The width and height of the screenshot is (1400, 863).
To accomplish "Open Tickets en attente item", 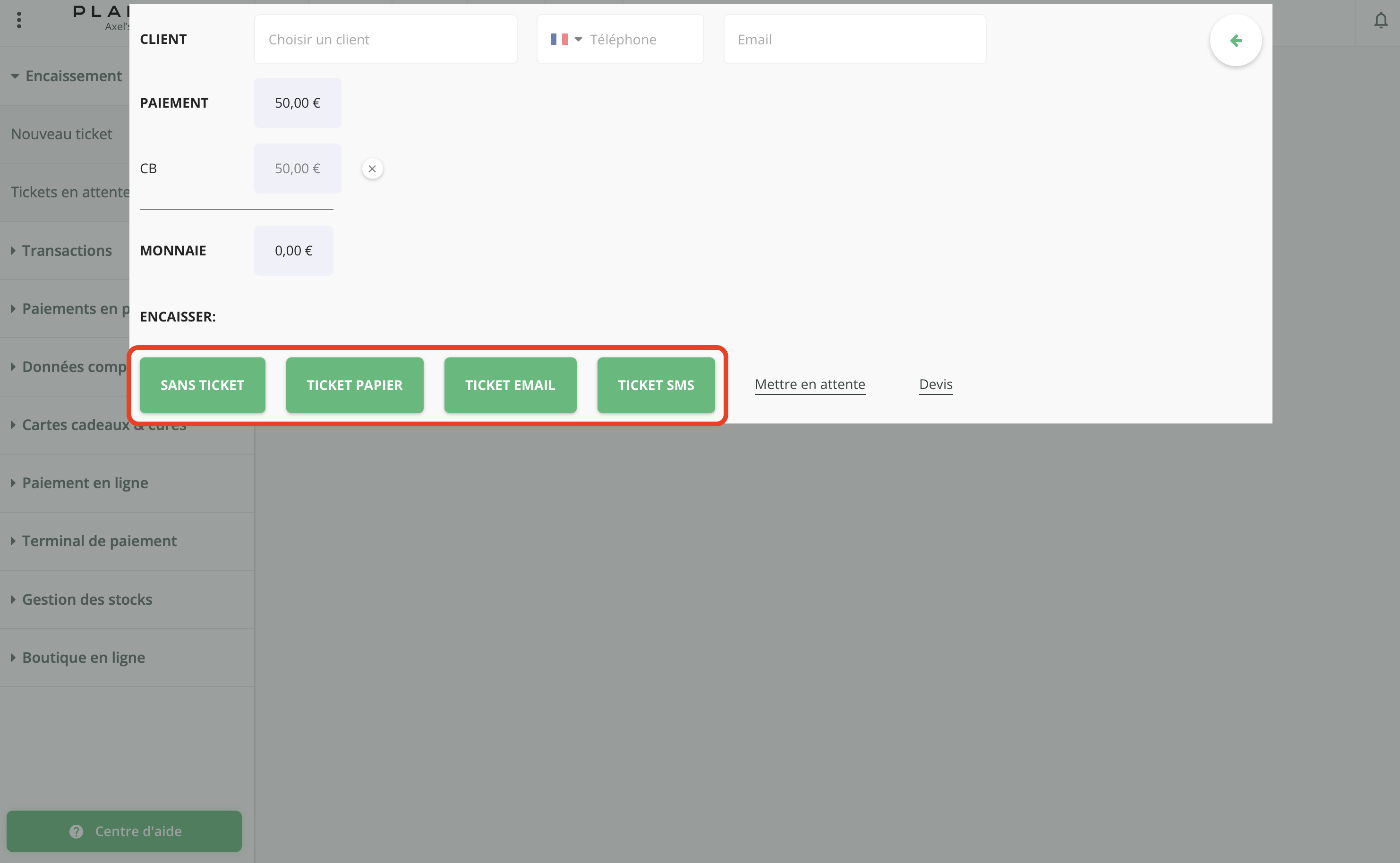I will coord(68,192).
